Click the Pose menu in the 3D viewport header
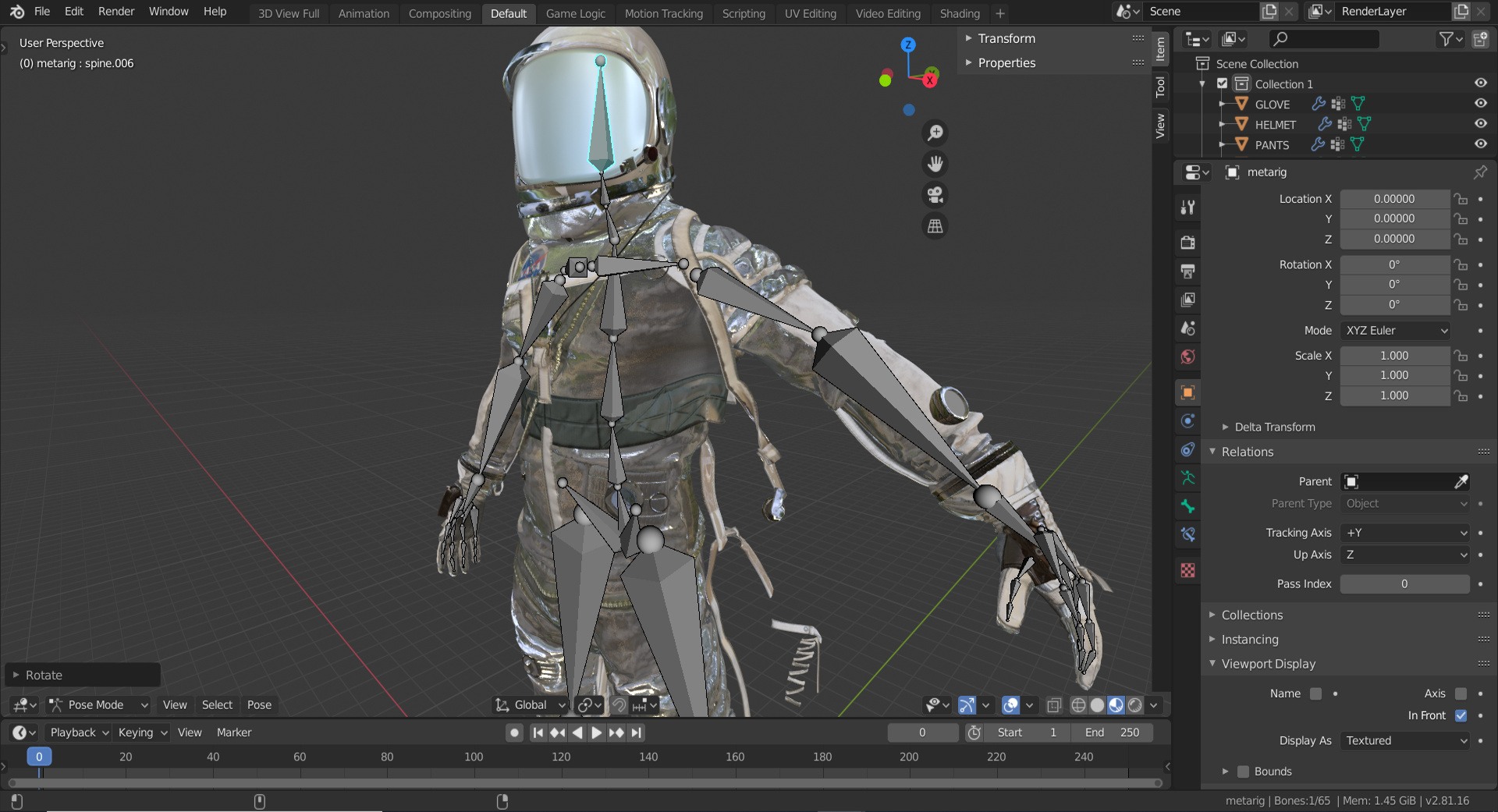Screen dimensions: 1498x812 [259, 704]
